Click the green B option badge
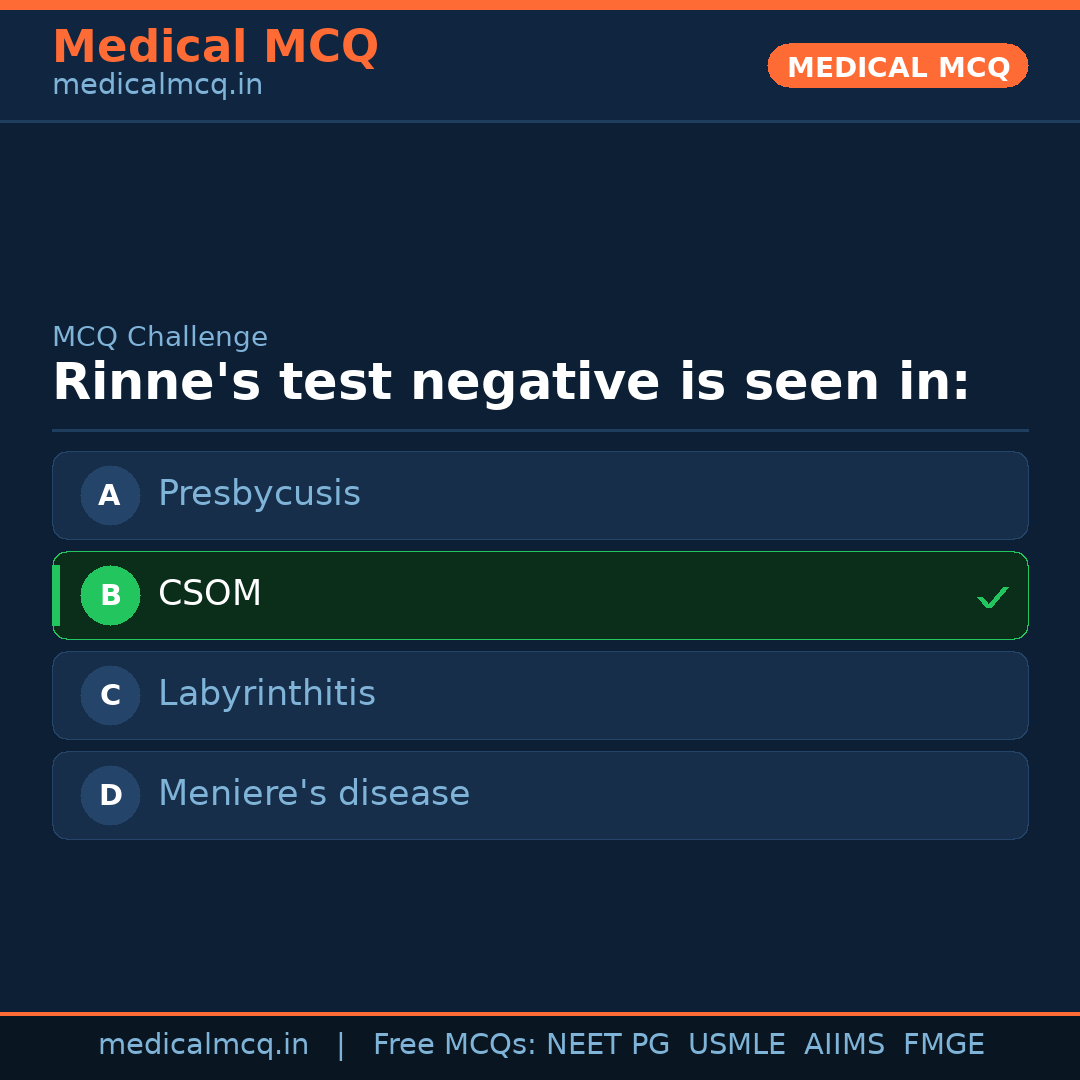 [110, 595]
